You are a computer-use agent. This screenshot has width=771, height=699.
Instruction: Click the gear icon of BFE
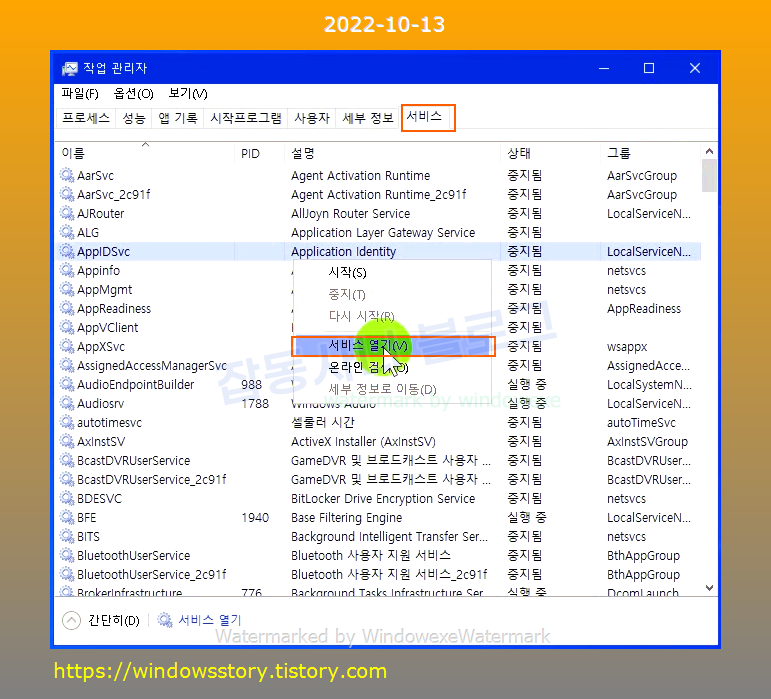(67, 517)
